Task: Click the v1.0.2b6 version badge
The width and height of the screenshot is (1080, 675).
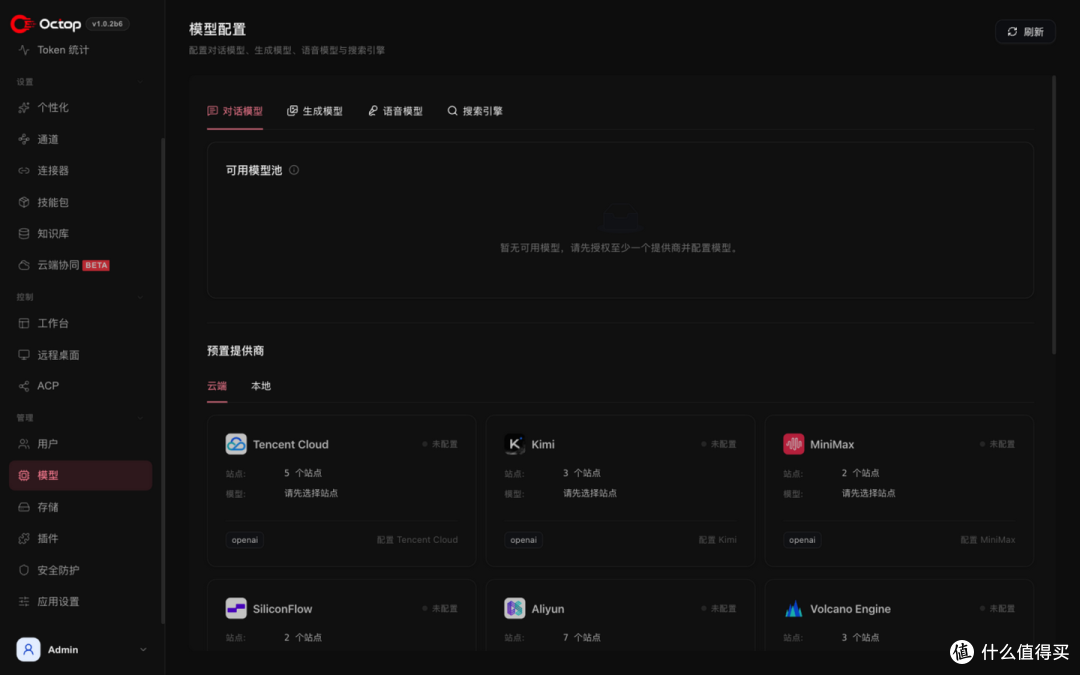Action: click(107, 24)
